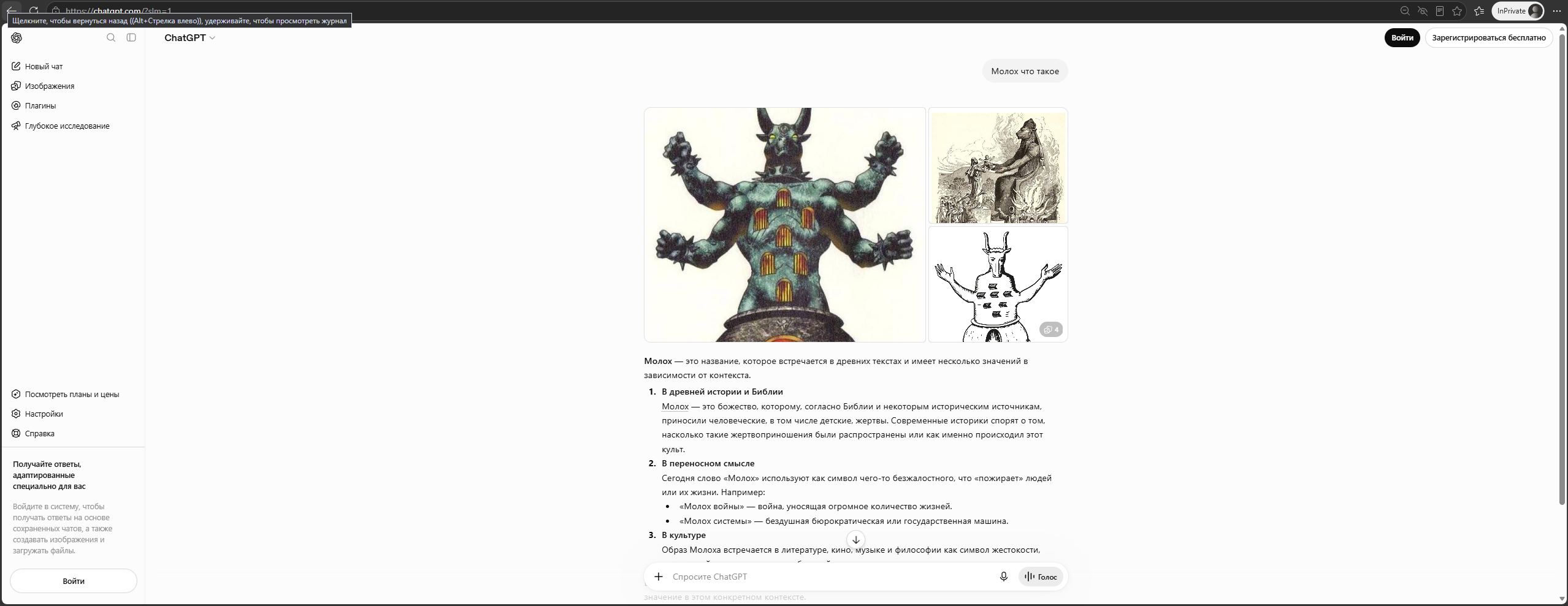Click the microphone dictation icon
Viewport: 1568px width, 606px height.
tap(1003, 577)
